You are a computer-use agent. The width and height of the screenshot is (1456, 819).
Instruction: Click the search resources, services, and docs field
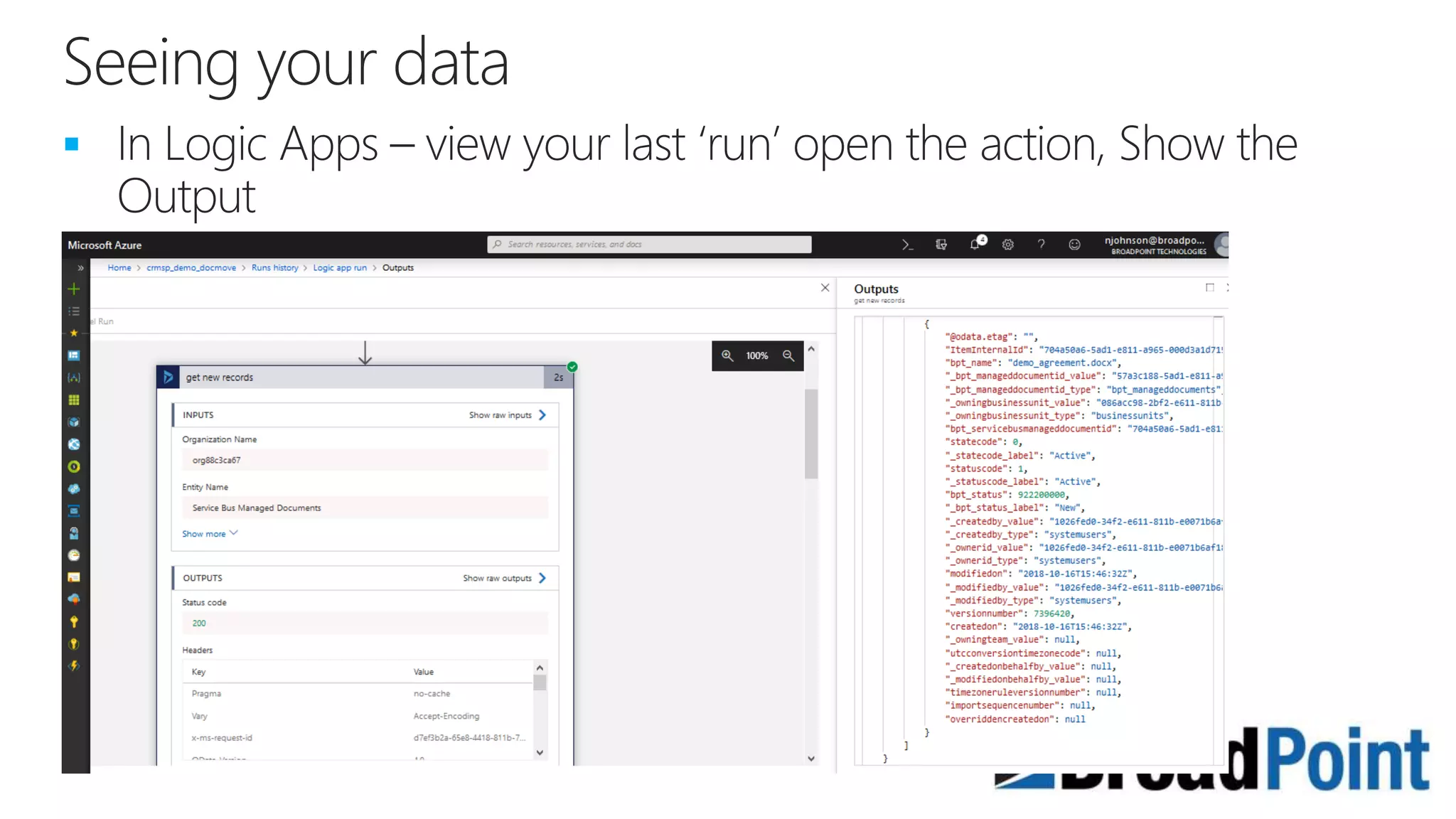[x=649, y=245]
